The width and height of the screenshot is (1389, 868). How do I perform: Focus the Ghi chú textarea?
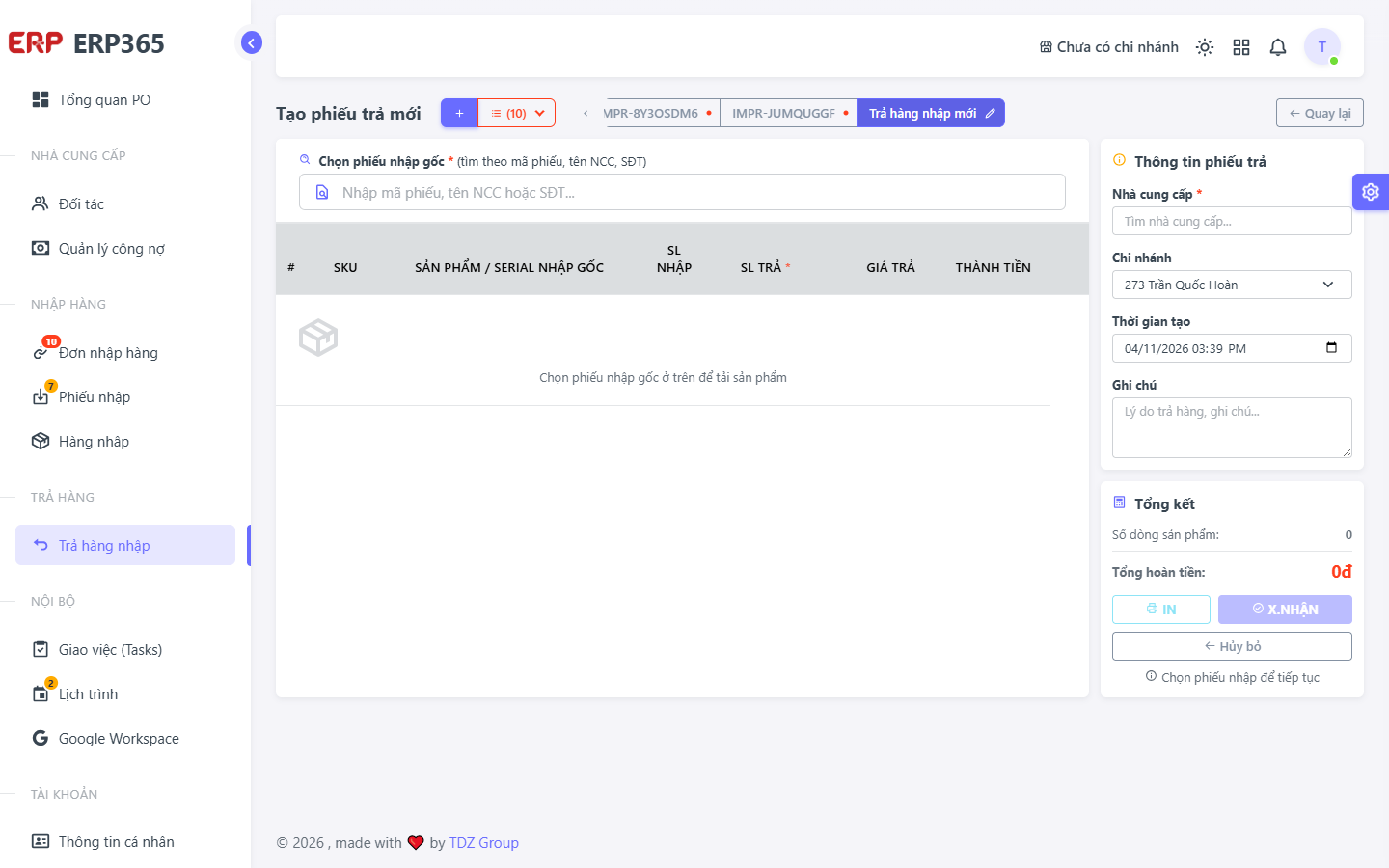(1232, 427)
